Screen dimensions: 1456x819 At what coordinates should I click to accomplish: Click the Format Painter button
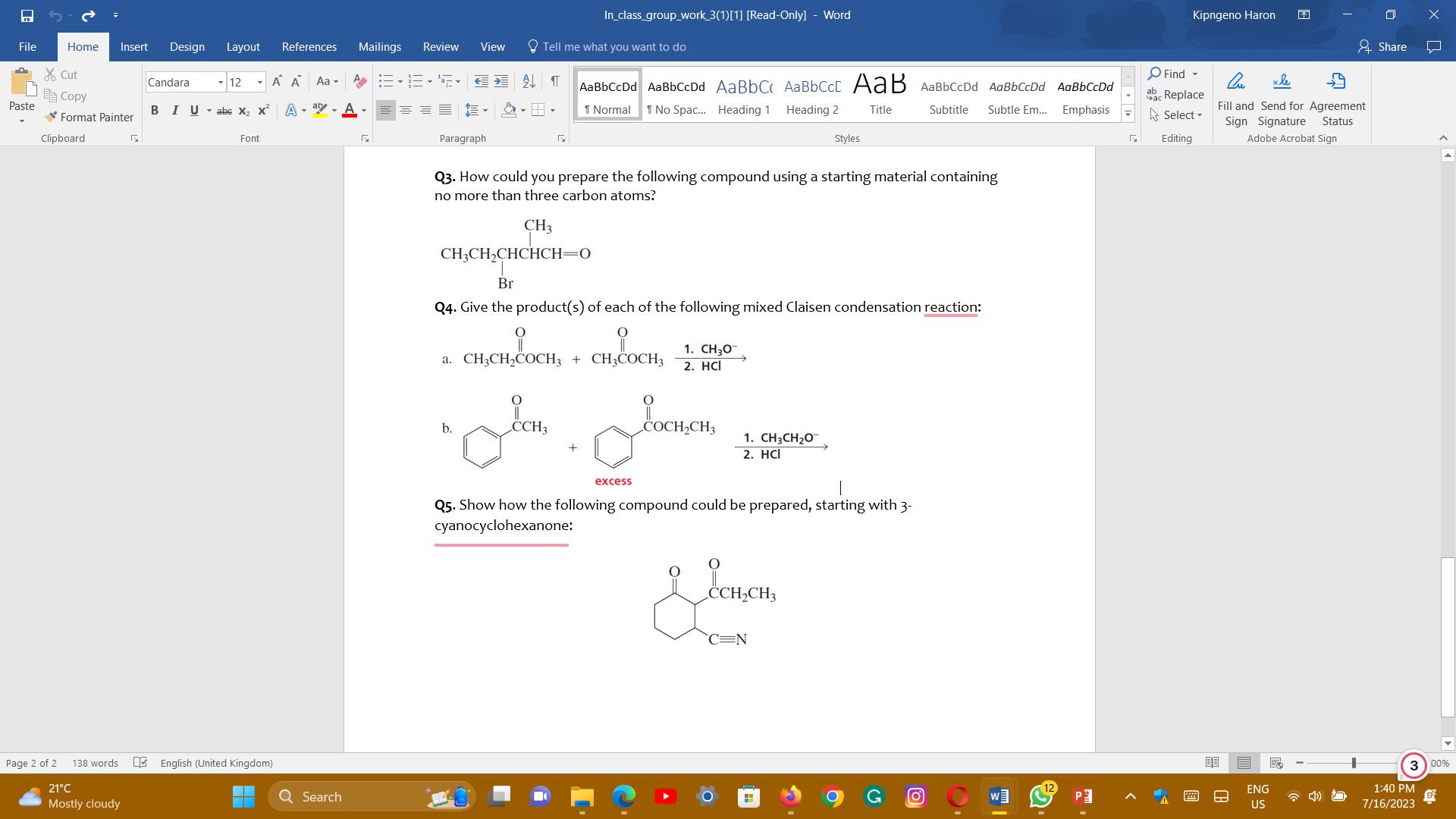pos(89,117)
